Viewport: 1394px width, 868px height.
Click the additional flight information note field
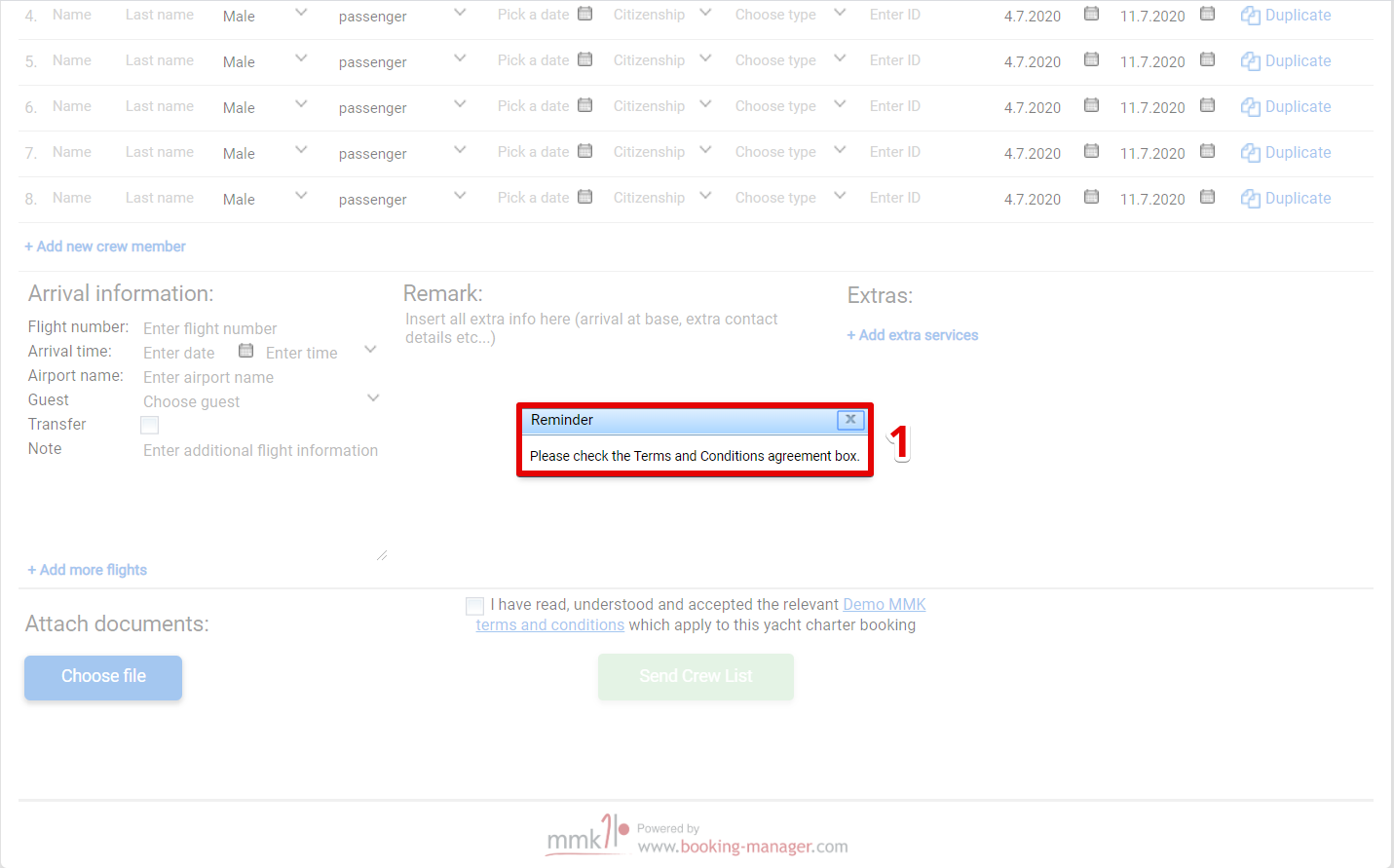[x=261, y=450]
